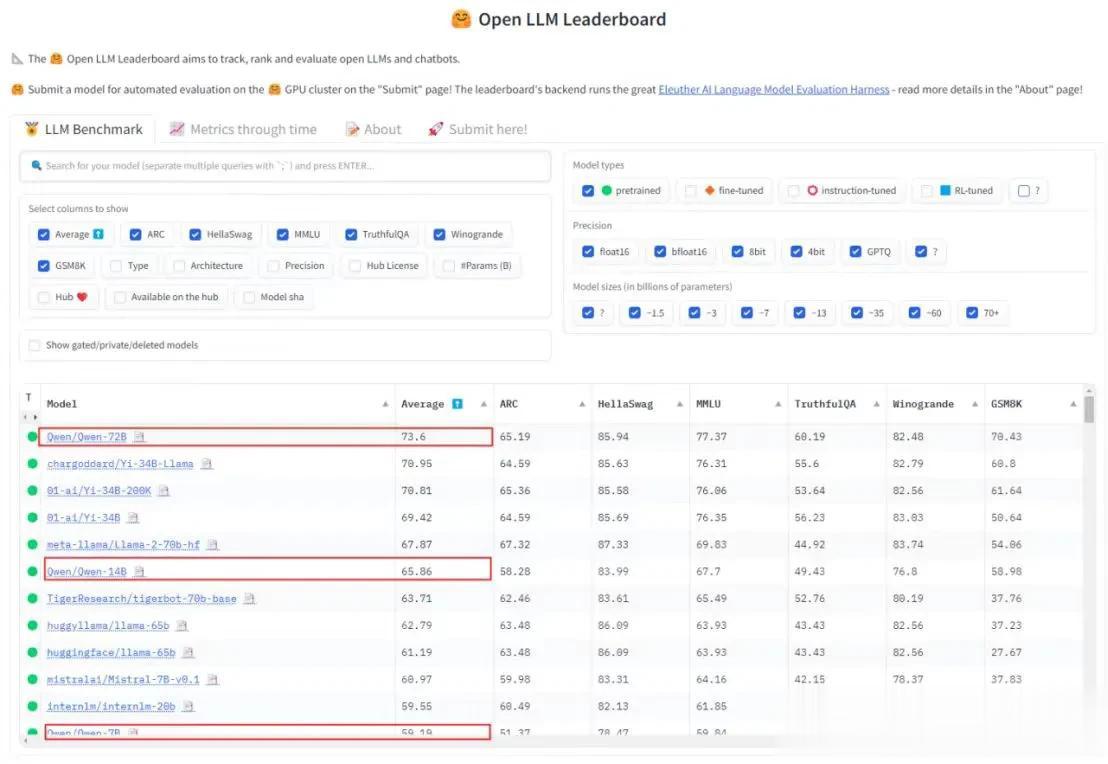Enable Hub License column checkbox
Image resolution: width=1108 pixels, height=764 pixels.
pos(355,266)
